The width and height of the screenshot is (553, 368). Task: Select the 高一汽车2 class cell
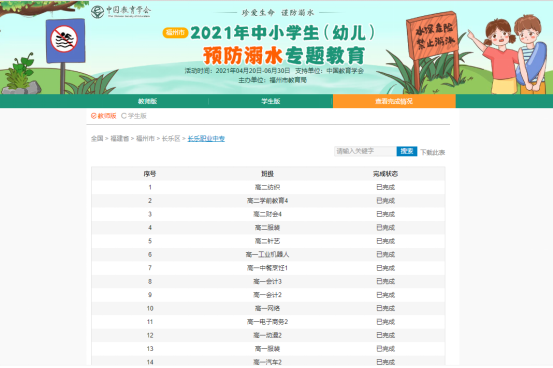coord(267,362)
